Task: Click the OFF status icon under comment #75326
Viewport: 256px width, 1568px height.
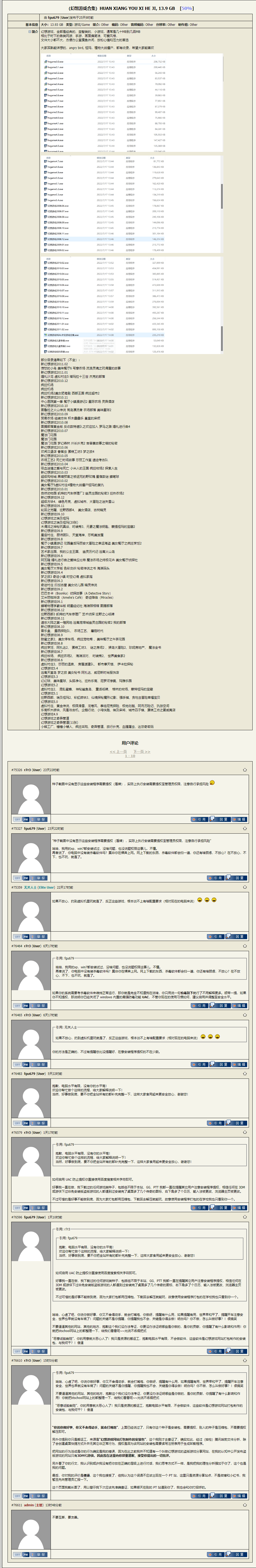Action: tap(17, 819)
